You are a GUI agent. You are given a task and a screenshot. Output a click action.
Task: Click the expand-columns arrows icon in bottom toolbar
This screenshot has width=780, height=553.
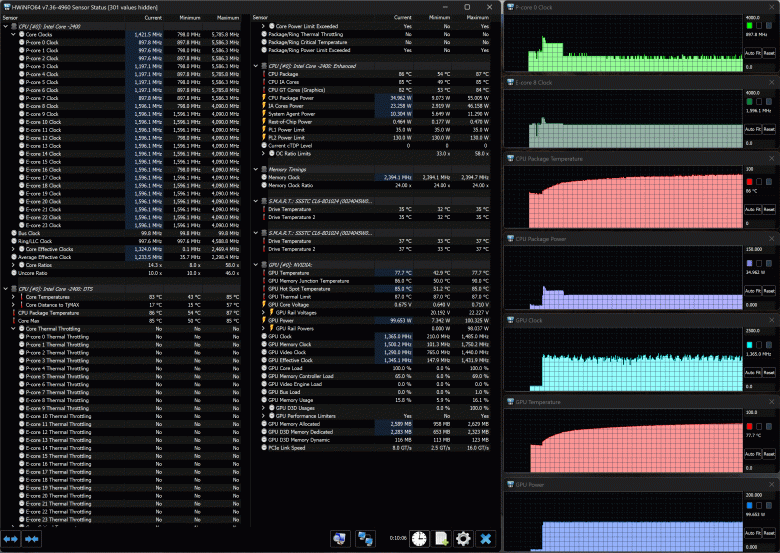10,539
